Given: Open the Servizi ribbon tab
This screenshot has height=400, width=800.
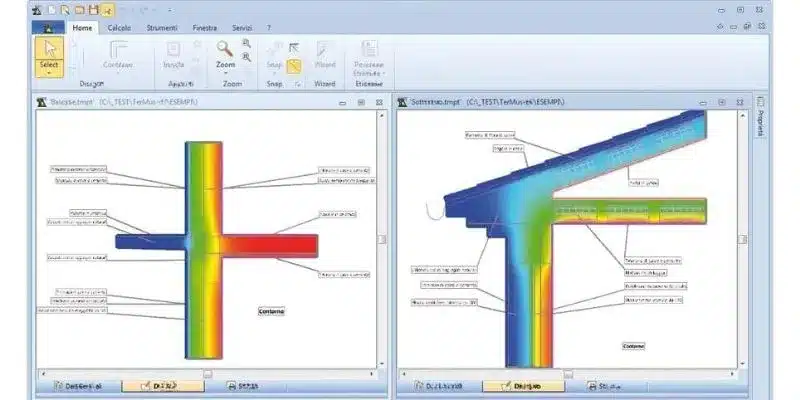Looking at the screenshot, I should click(x=242, y=28).
